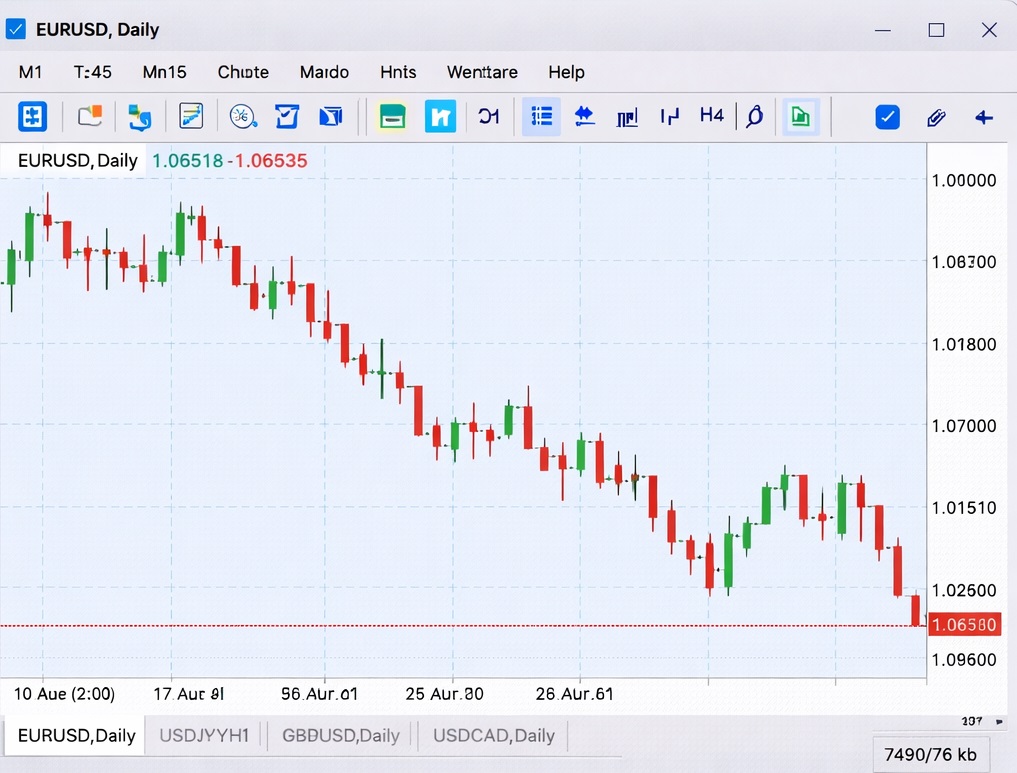The width and height of the screenshot is (1017, 773).
Task: Click the 'O1' toolbar icon
Action: (489, 117)
